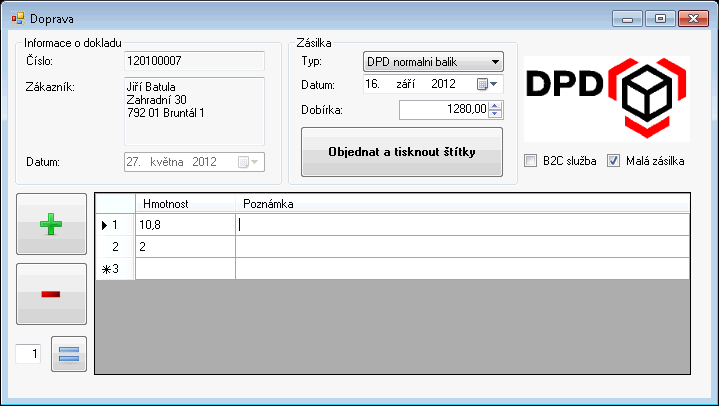
Task: Click the Doprava window icon in title bar
Action: click(x=18, y=18)
